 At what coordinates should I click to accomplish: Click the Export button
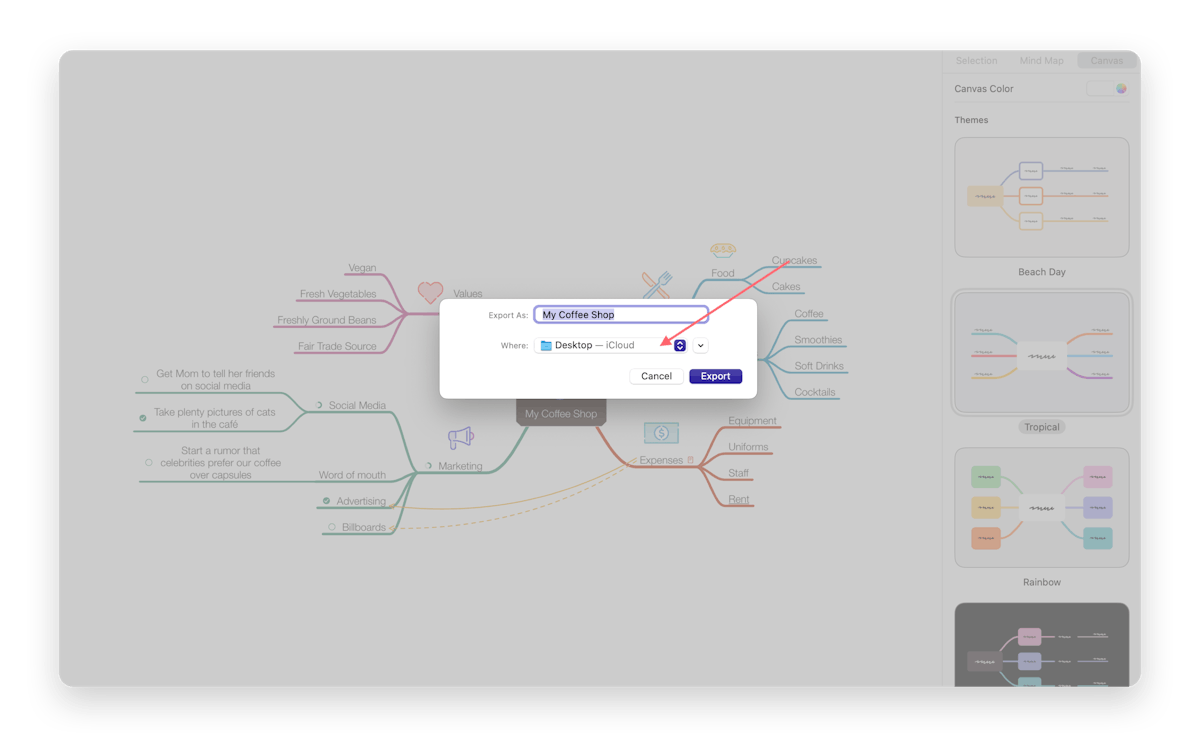tap(715, 376)
